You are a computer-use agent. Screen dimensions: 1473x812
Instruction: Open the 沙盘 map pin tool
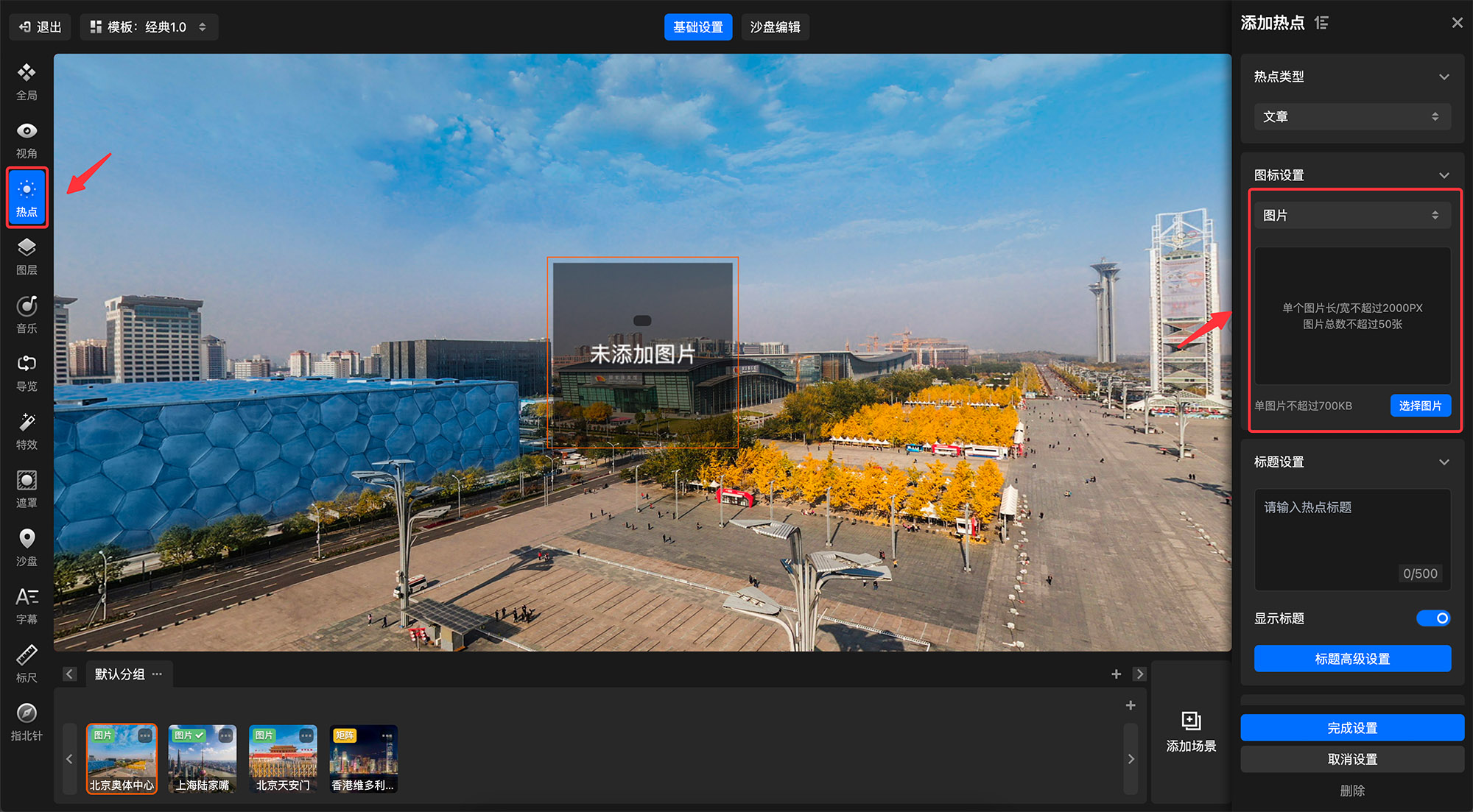pos(27,547)
